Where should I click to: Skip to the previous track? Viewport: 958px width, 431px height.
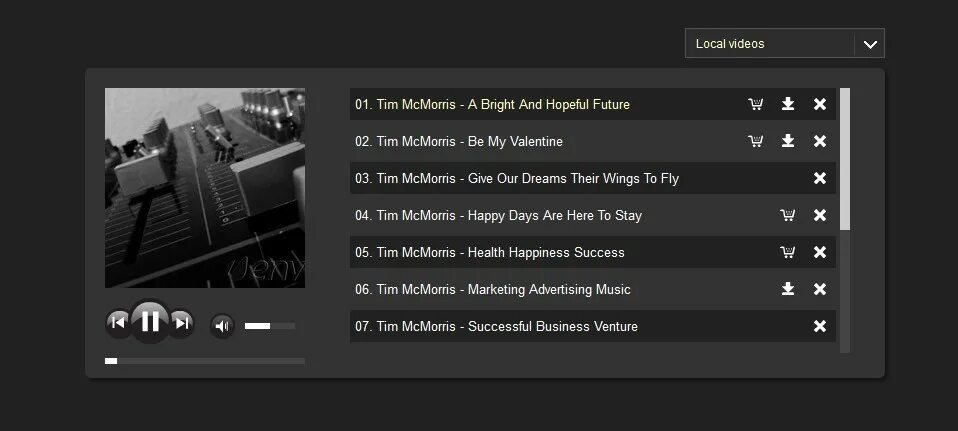tap(118, 322)
